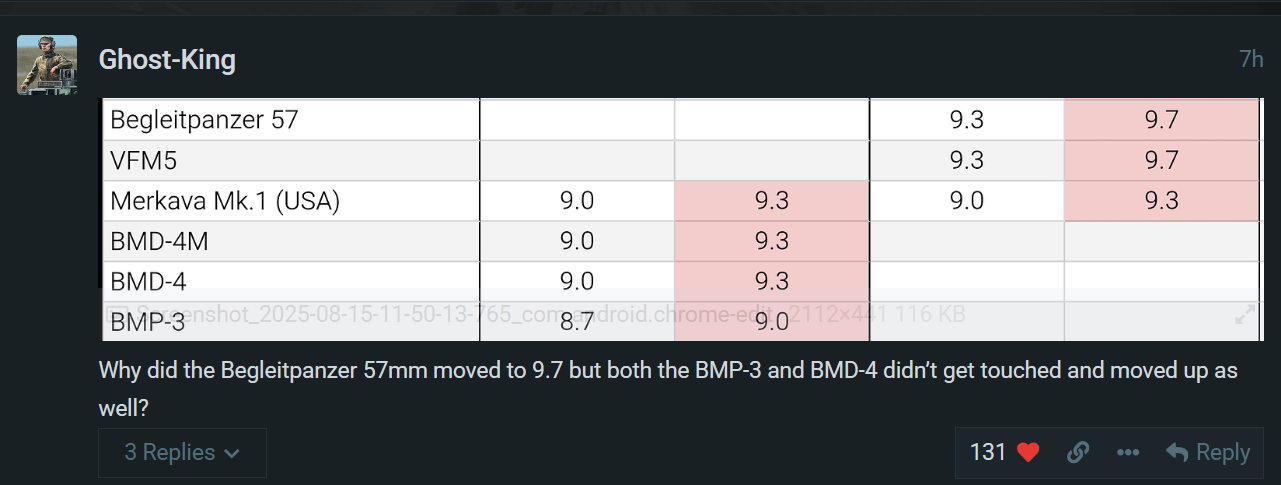Click the small image icon beside the filename

(x=115, y=315)
